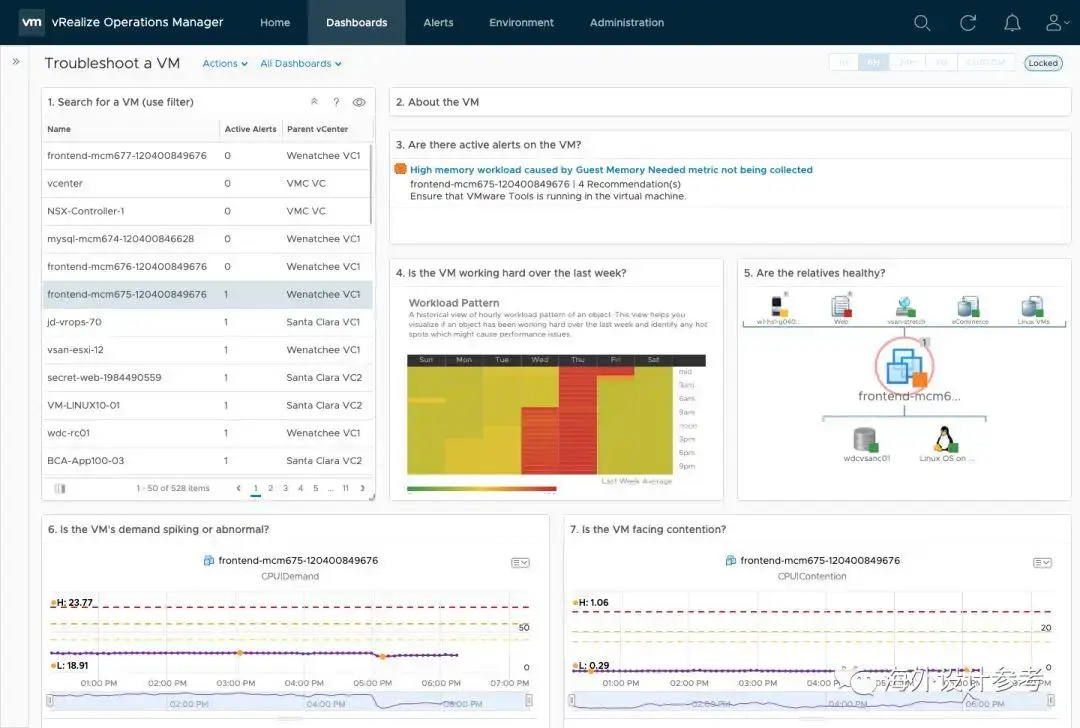
Task: Click the eCommerce relative icon
Action: 969,306
